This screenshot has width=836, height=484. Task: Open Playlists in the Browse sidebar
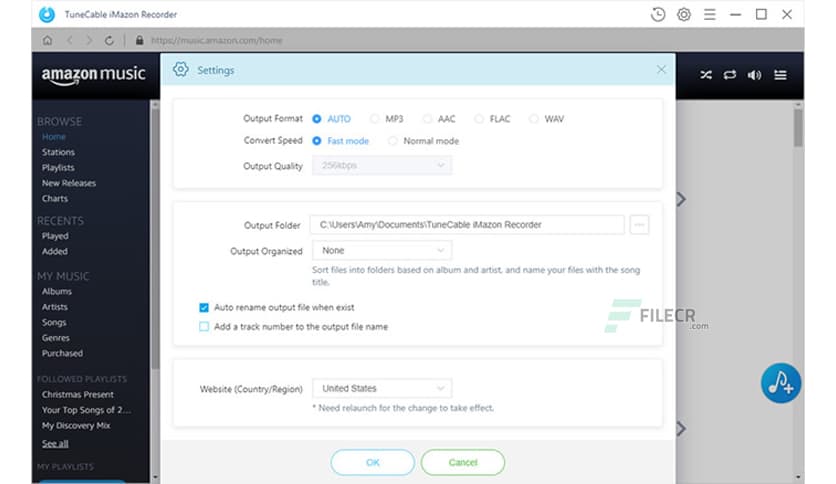(58, 168)
